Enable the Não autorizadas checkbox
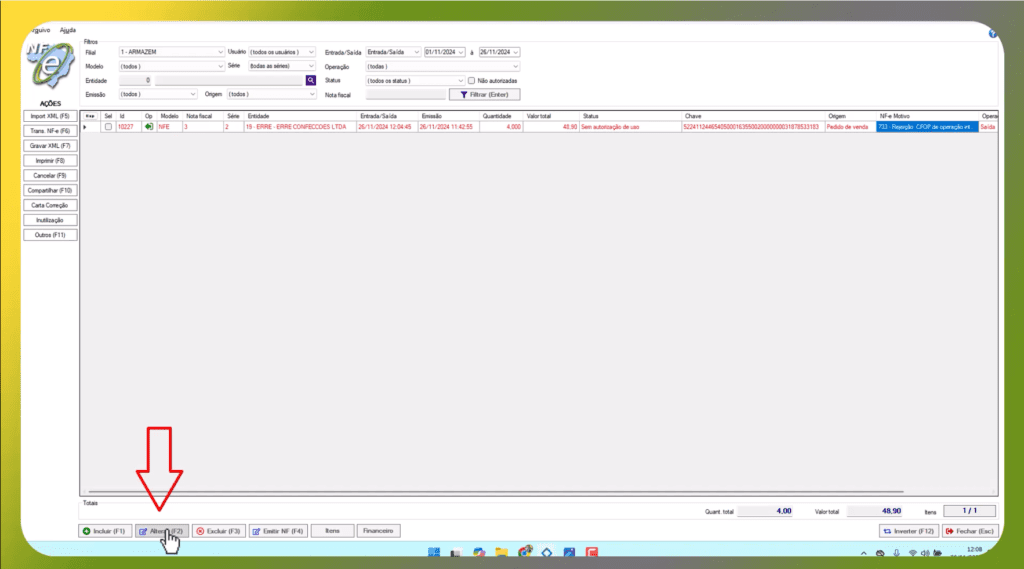The width and height of the screenshot is (1024, 569). pyautogui.click(x=471, y=80)
